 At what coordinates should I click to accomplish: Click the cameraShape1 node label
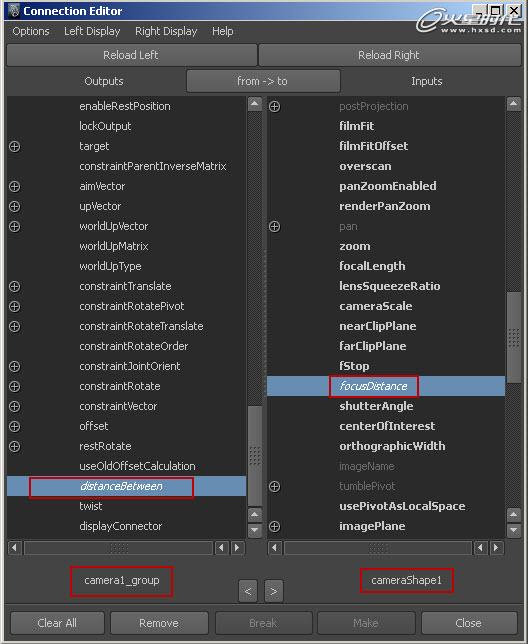pyautogui.click(x=406, y=580)
